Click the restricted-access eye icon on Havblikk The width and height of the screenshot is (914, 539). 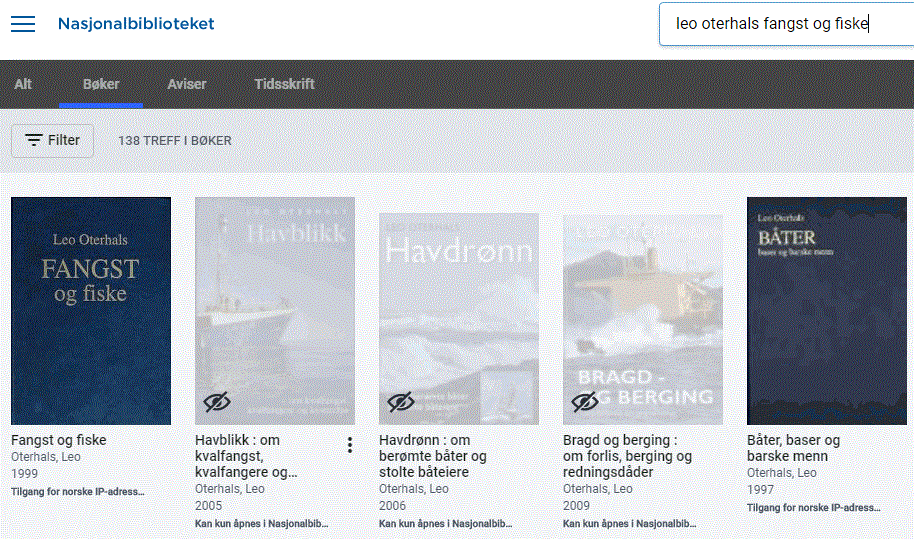point(217,401)
